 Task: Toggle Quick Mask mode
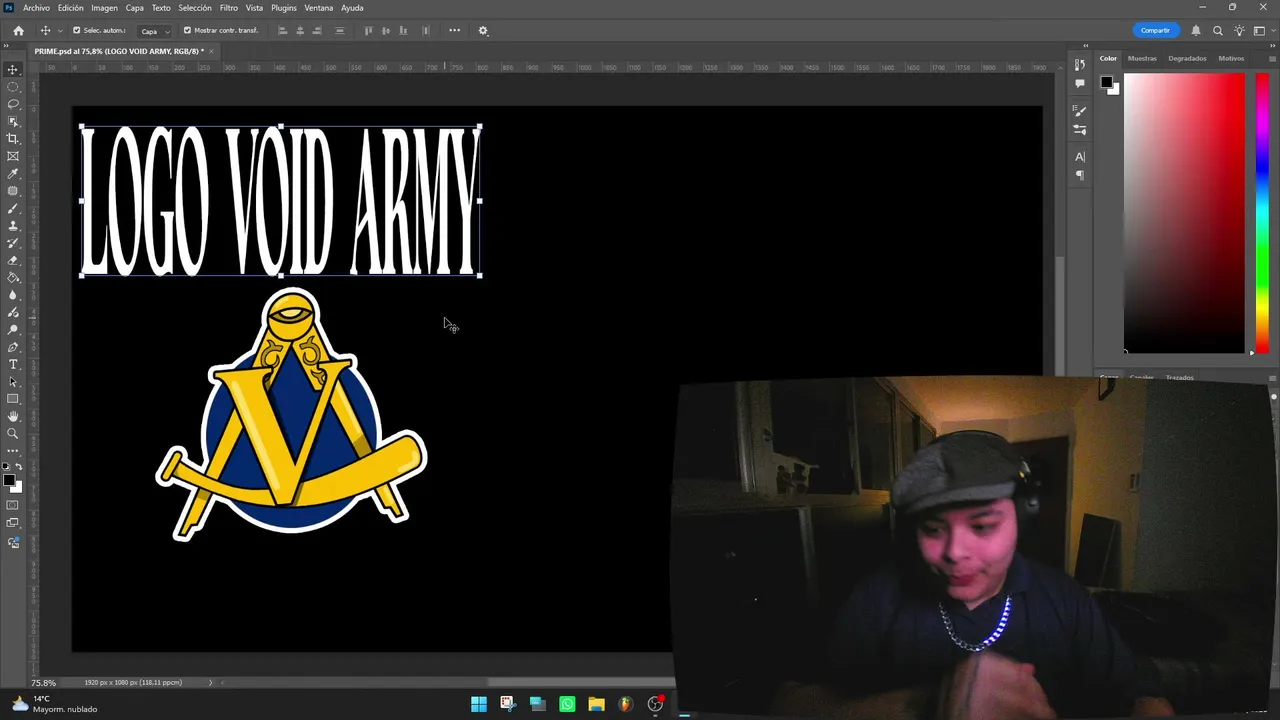[x=13, y=505]
